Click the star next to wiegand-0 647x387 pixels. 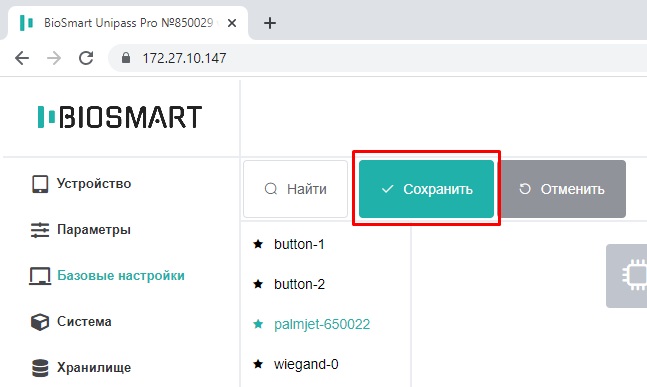point(258,364)
